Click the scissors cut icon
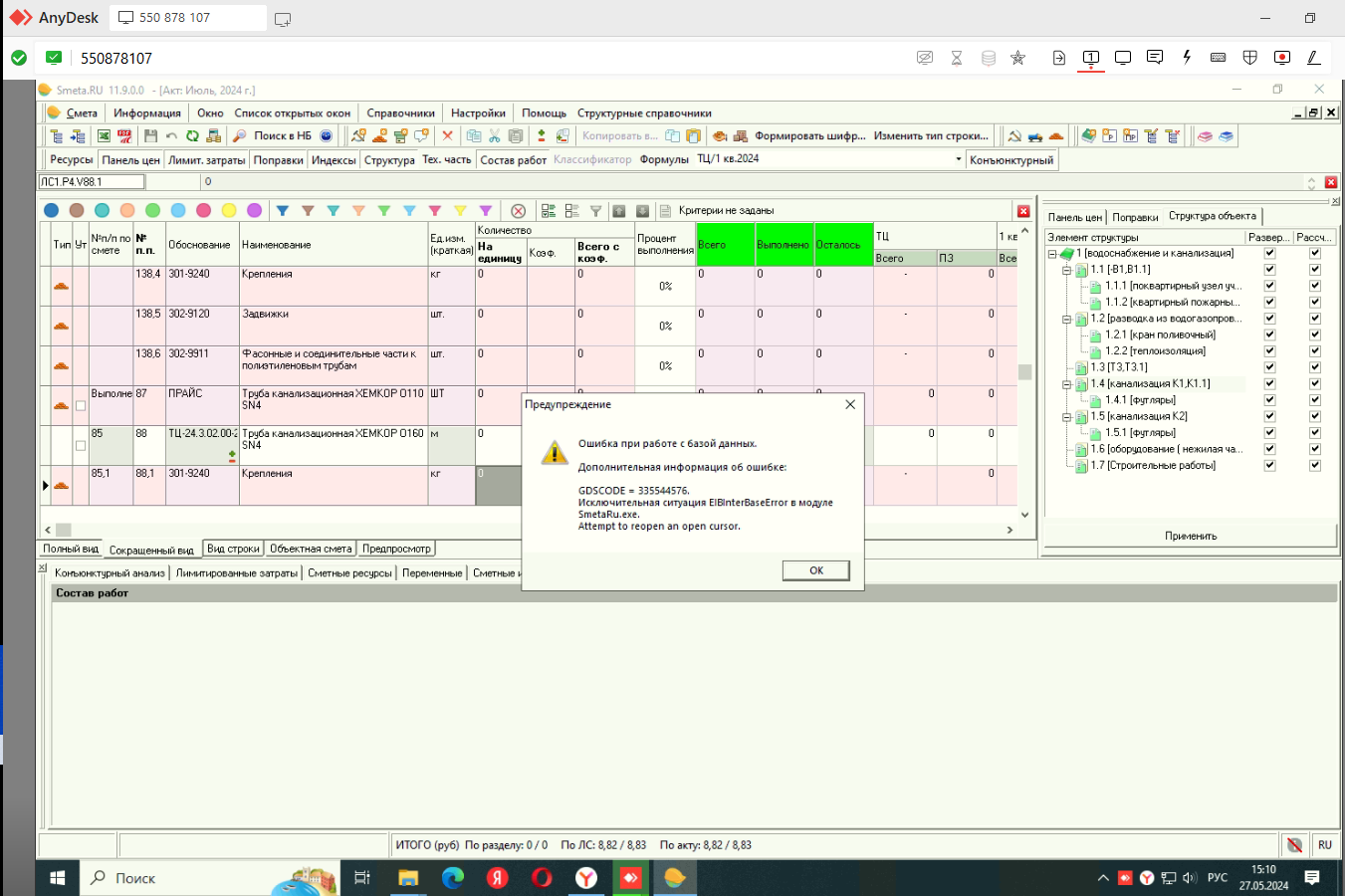Viewport: 1345px width, 896px height. point(495,136)
